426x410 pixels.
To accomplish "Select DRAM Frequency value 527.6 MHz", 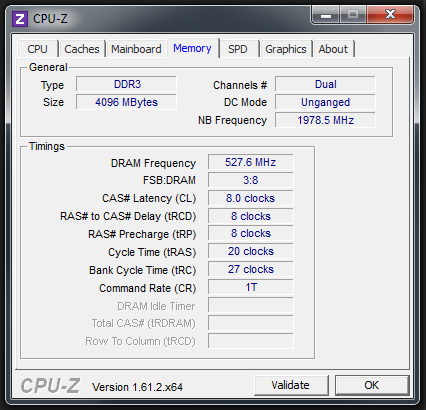I will point(251,162).
